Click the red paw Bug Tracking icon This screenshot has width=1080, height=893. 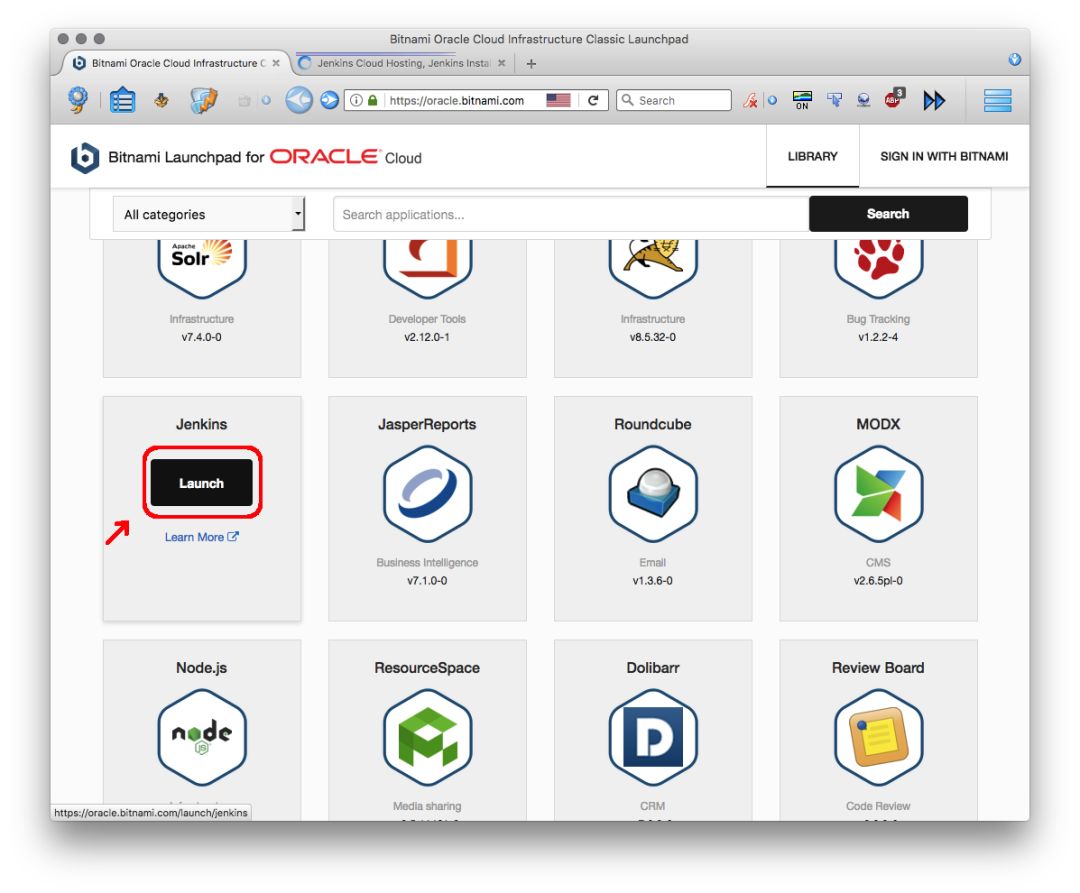tap(878, 269)
